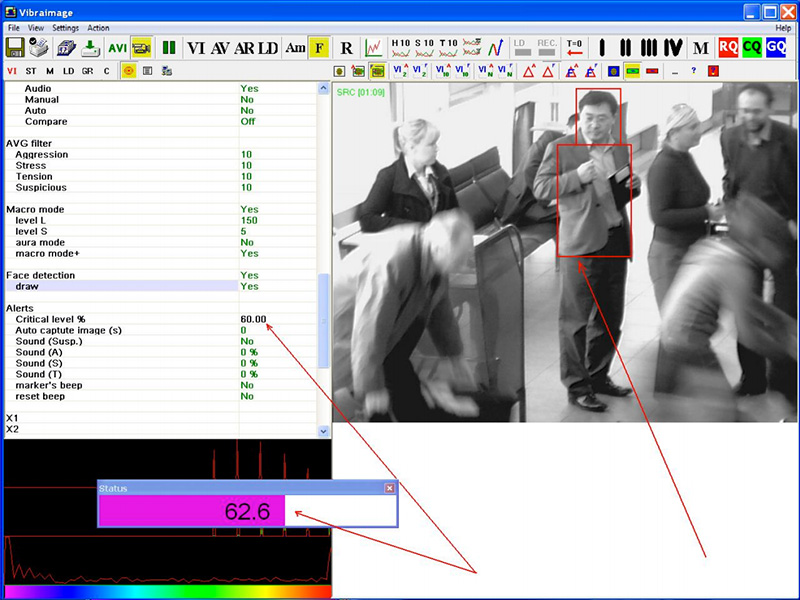Click the blue GQ button

(x=776, y=48)
